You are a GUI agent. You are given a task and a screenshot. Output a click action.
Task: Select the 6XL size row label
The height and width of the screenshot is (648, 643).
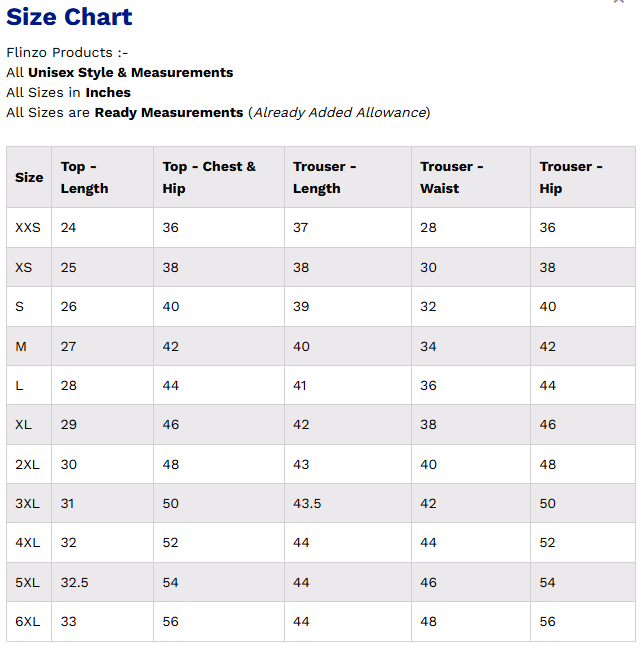[28, 622]
